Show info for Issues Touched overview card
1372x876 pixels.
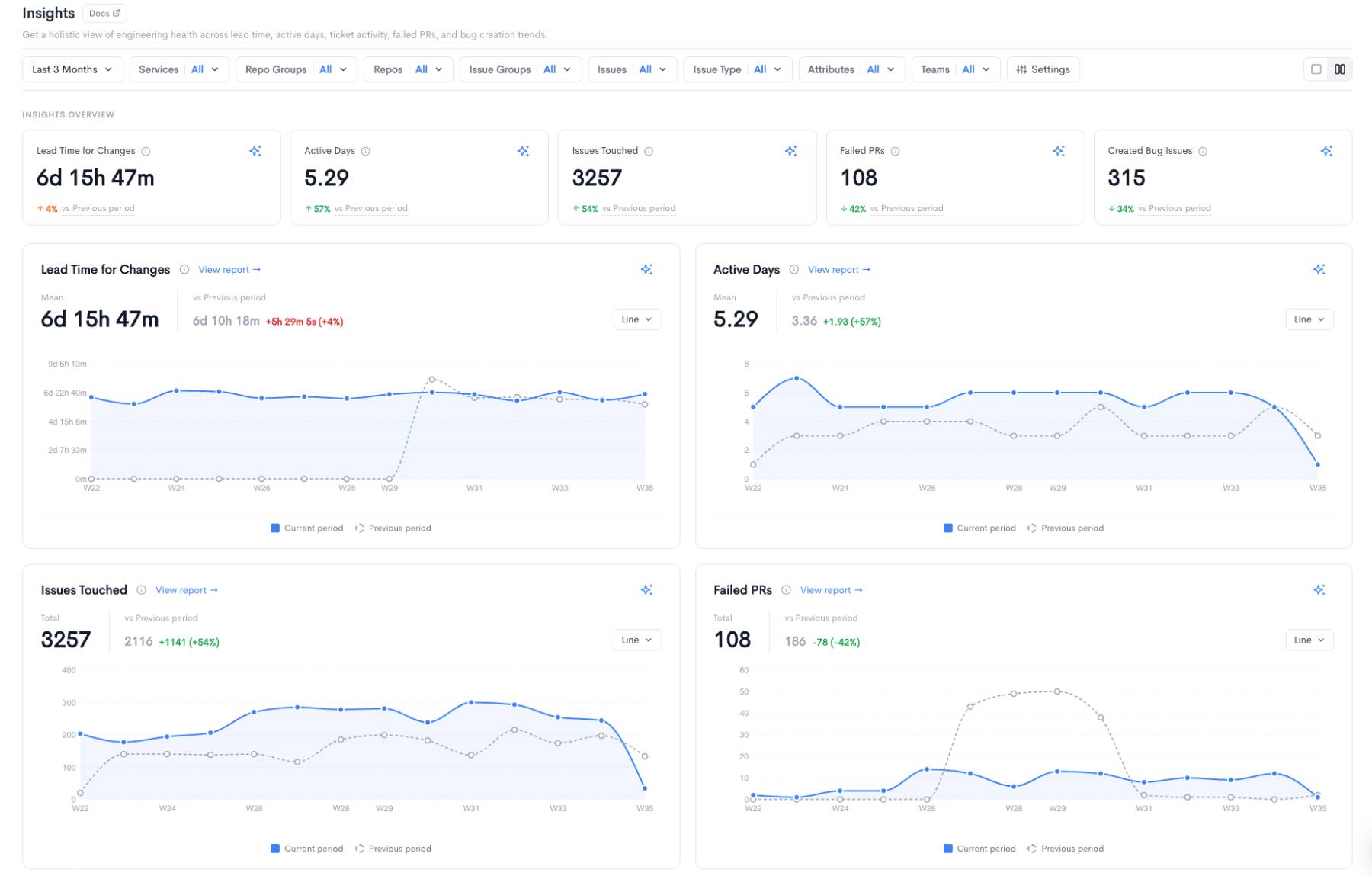(649, 151)
